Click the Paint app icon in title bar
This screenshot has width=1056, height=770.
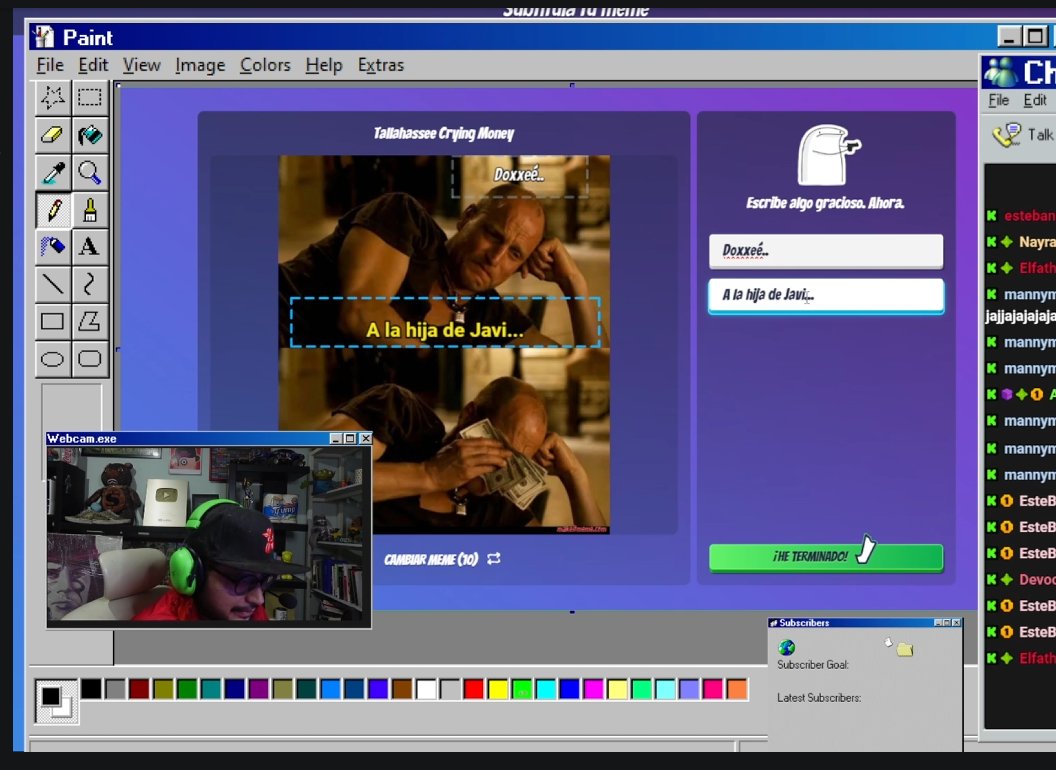(x=44, y=36)
